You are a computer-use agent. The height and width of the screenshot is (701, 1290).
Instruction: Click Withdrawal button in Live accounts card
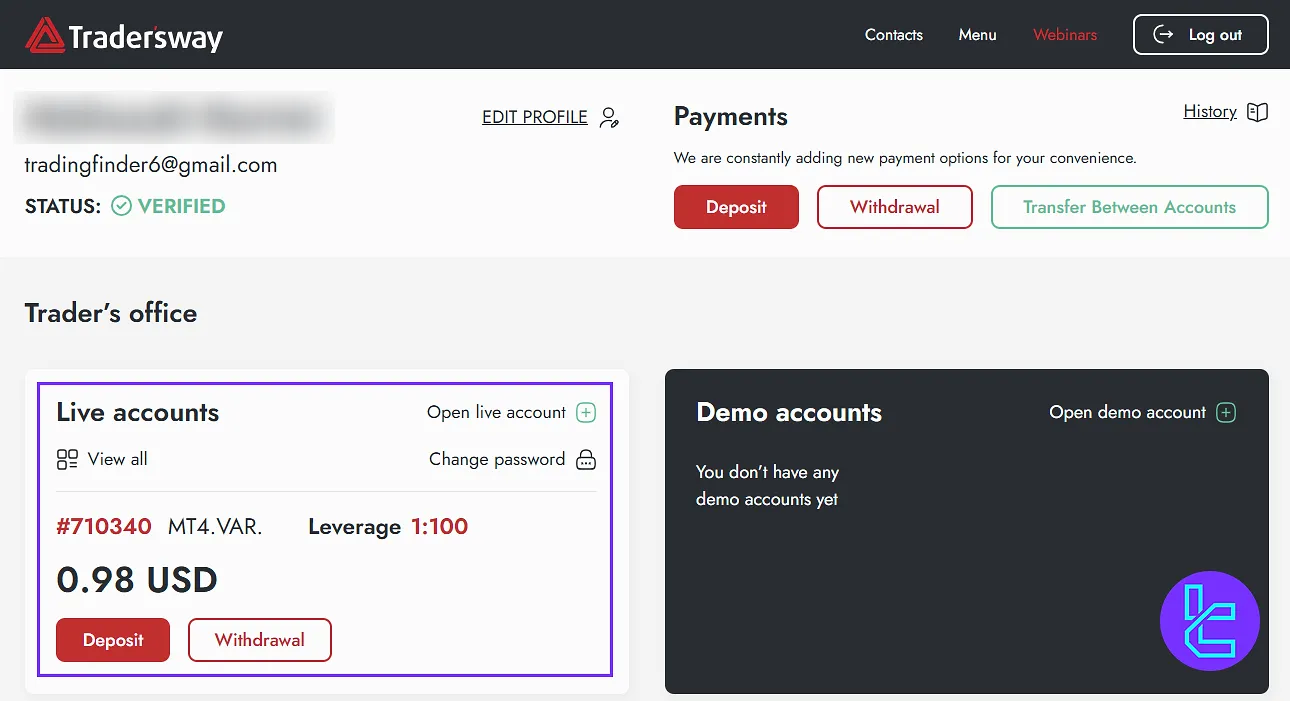coord(260,640)
